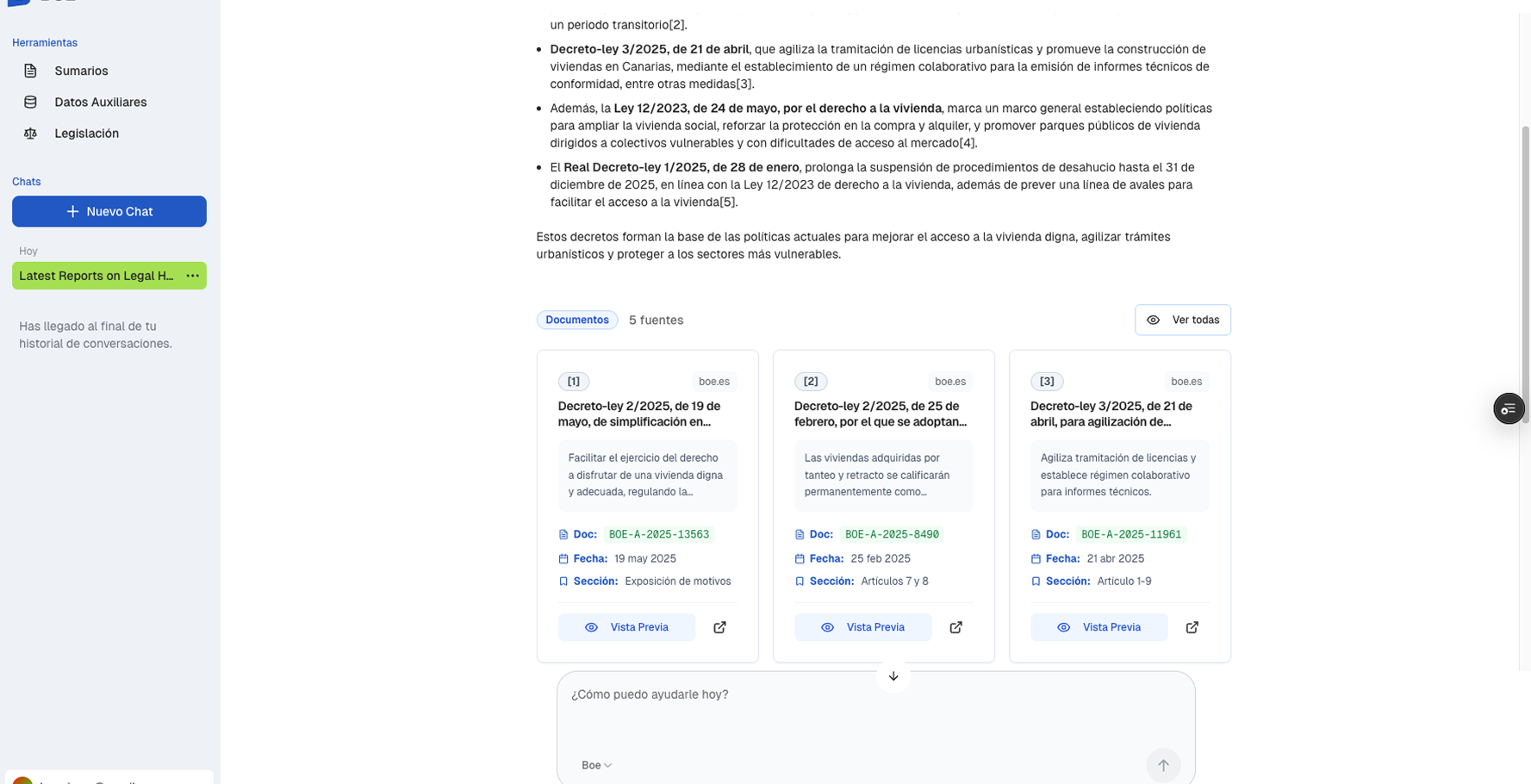Click eye icon in first Vista Previa button
The image size is (1531, 784).
pyautogui.click(x=591, y=627)
